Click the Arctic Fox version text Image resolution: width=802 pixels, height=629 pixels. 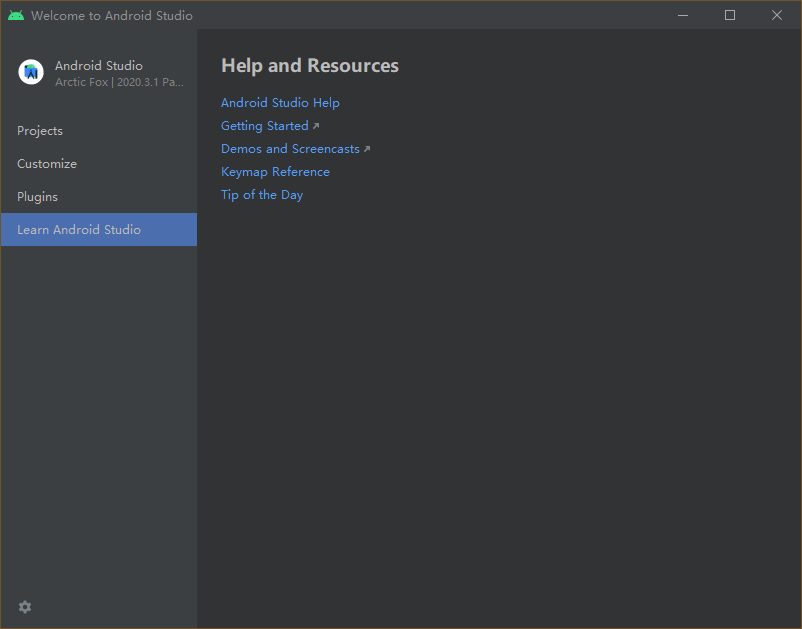(x=119, y=82)
